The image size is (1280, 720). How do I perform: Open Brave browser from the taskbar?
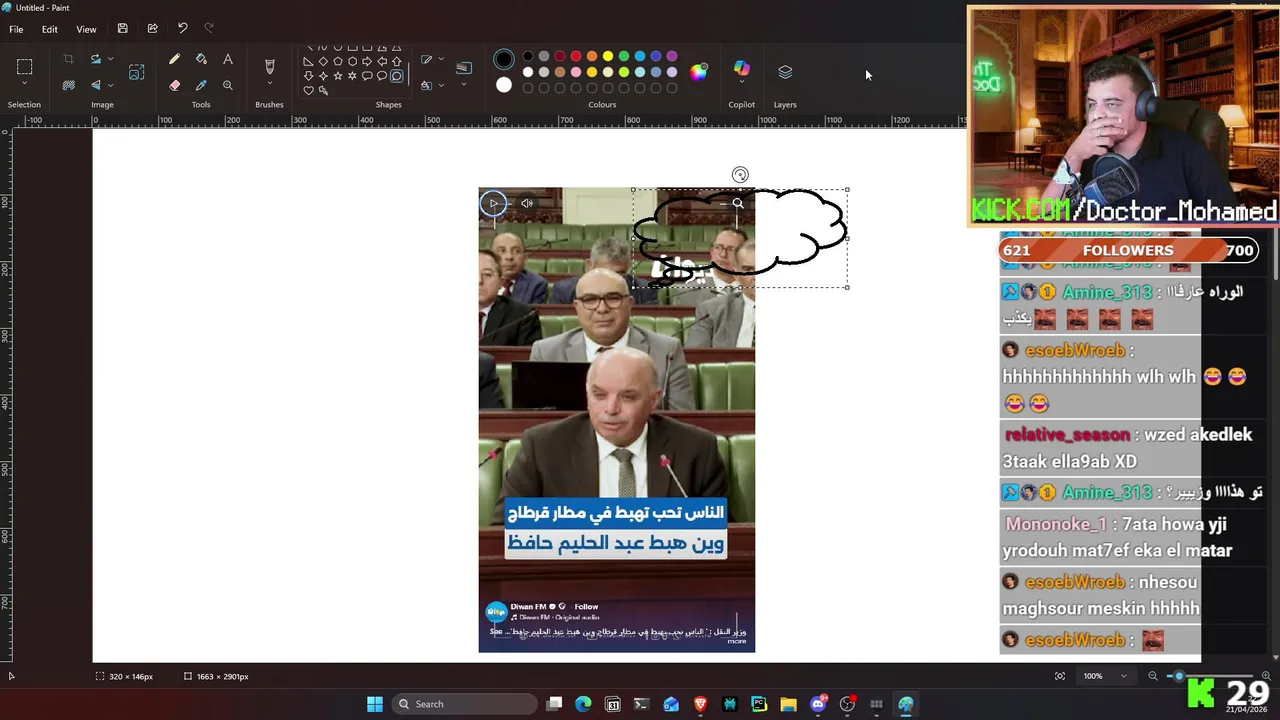pyautogui.click(x=700, y=704)
